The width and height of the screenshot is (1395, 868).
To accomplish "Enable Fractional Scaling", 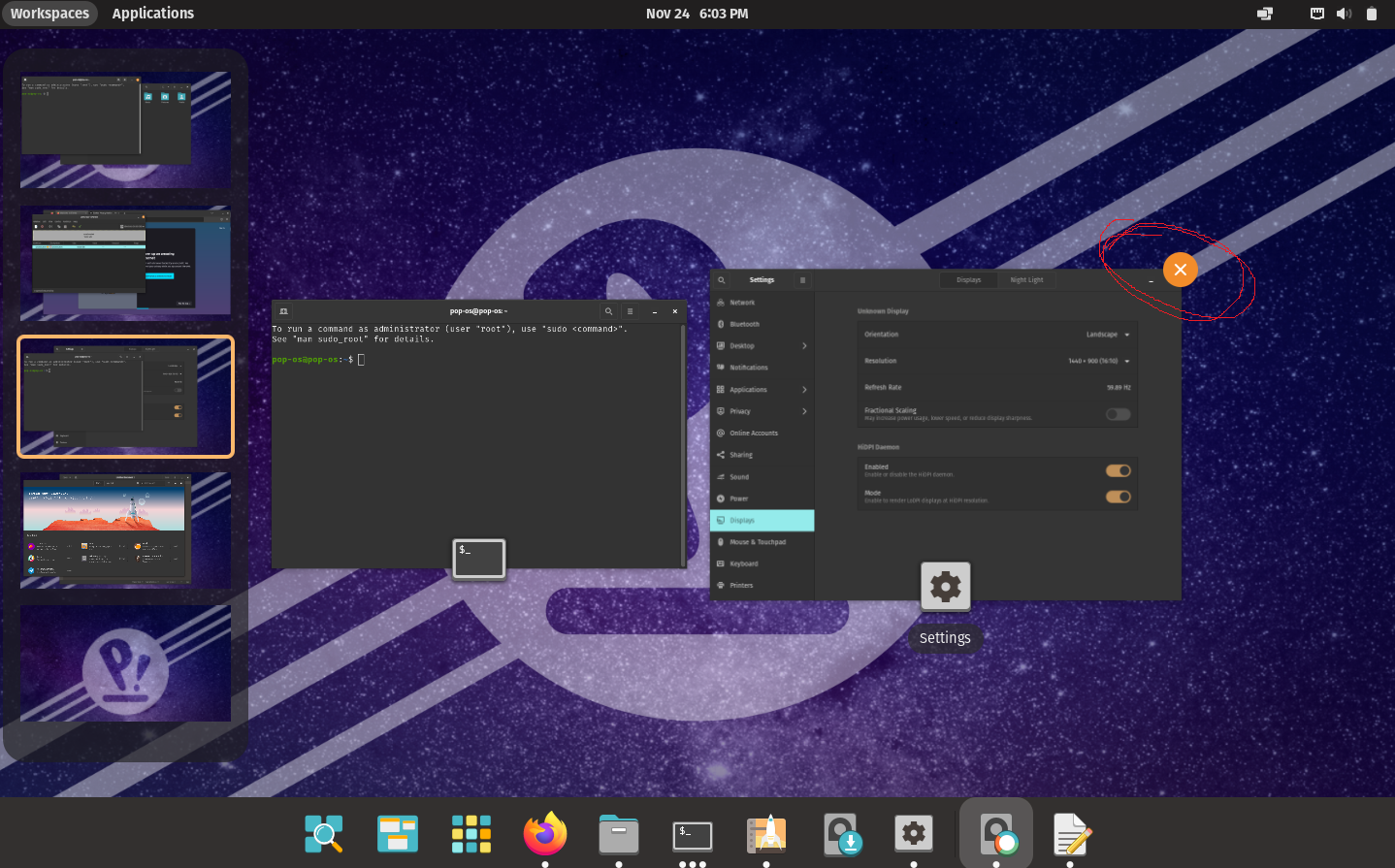I will (x=1118, y=413).
